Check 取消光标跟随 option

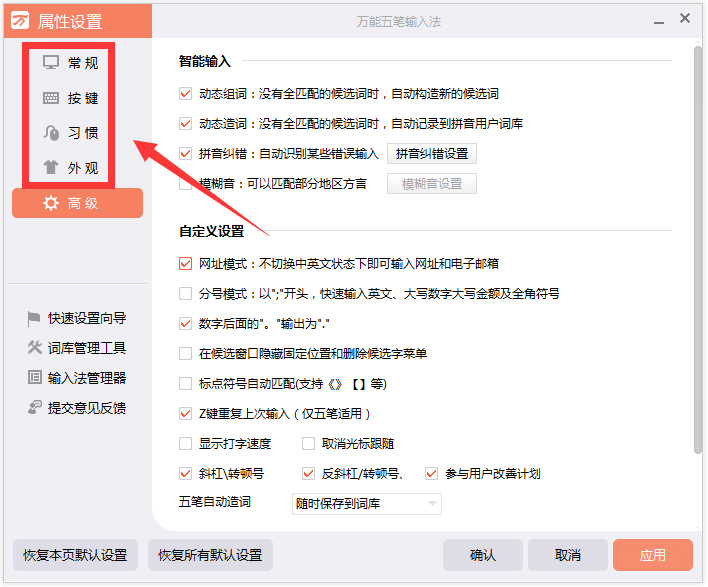[308, 443]
